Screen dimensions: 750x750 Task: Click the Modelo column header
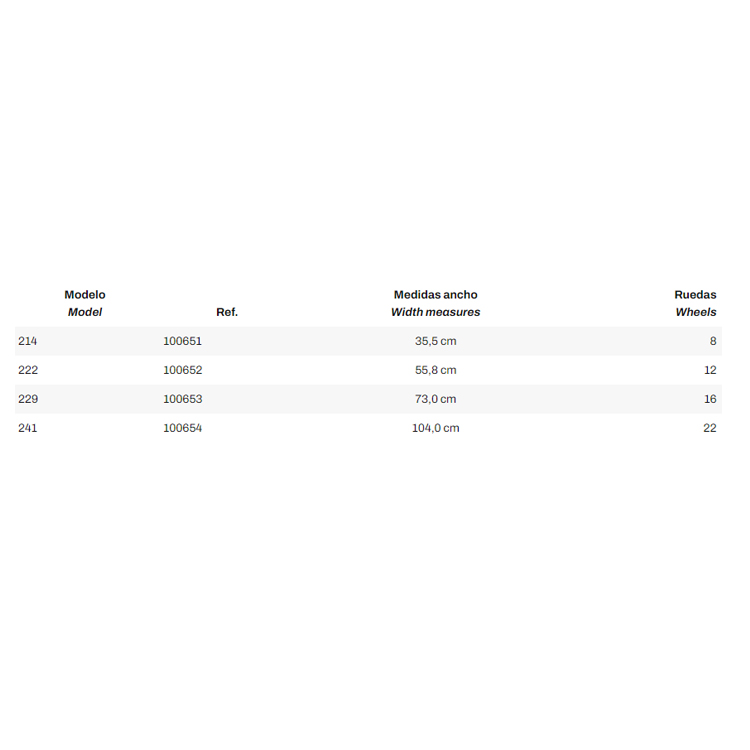coord(85,303)
